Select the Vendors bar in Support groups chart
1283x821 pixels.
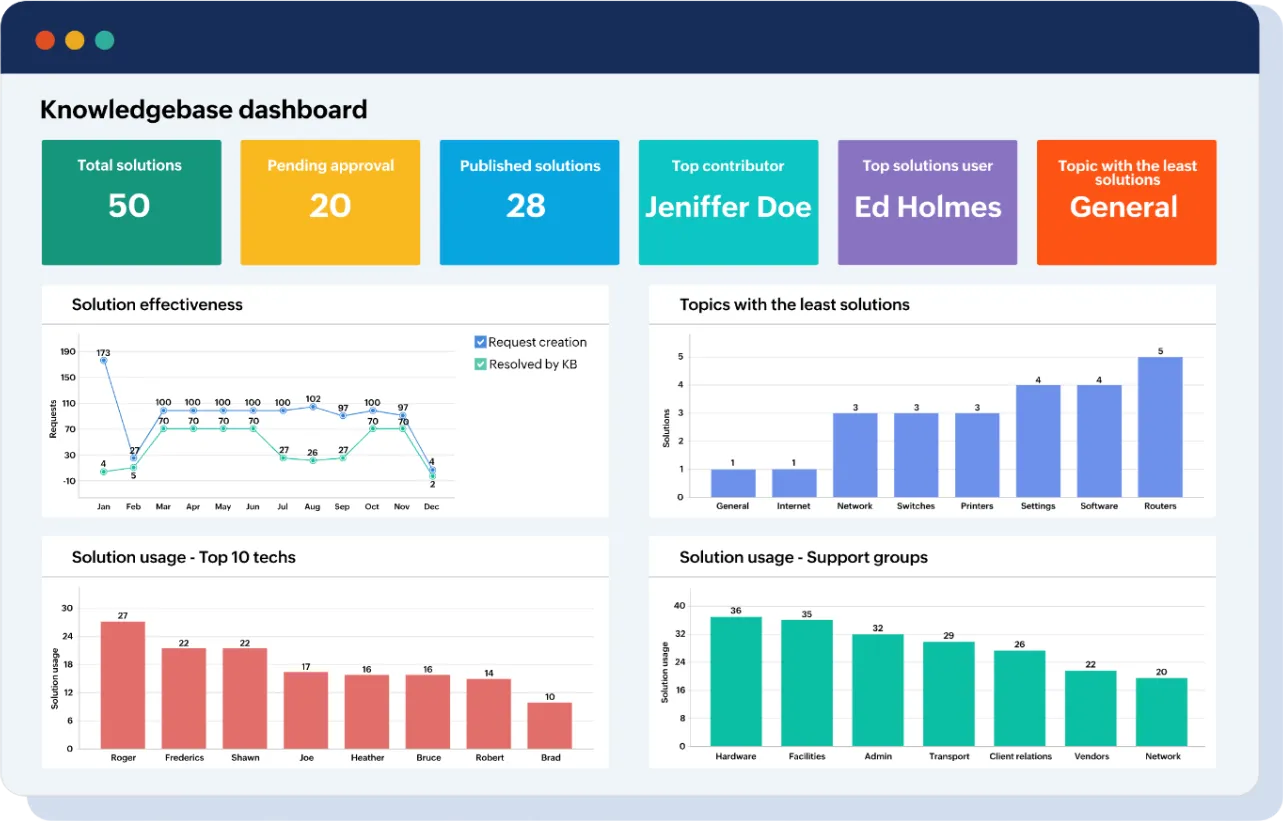click(x=1091, y=708)
